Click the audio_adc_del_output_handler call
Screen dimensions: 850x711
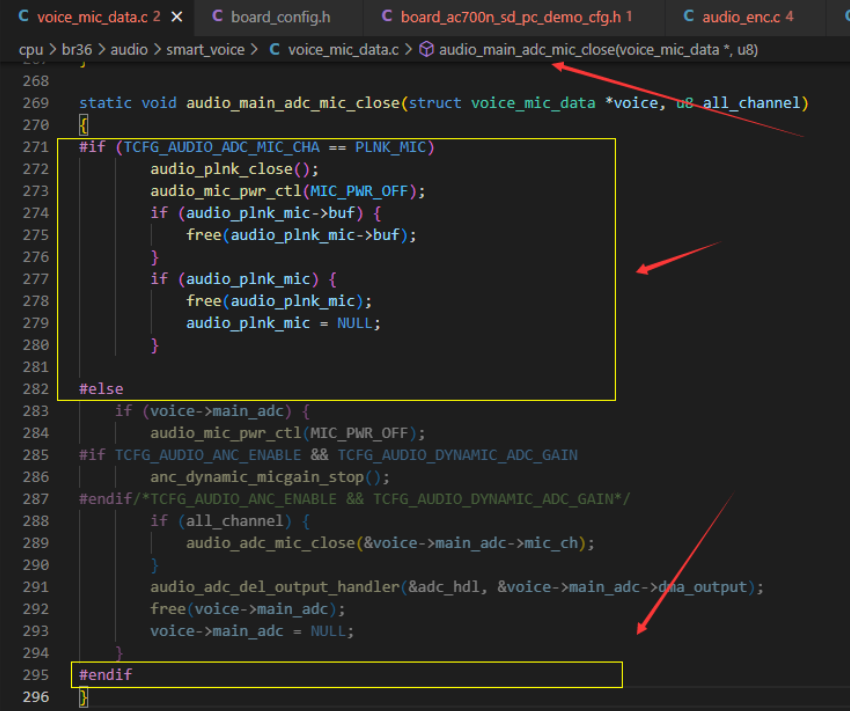(x=457, y=587)
